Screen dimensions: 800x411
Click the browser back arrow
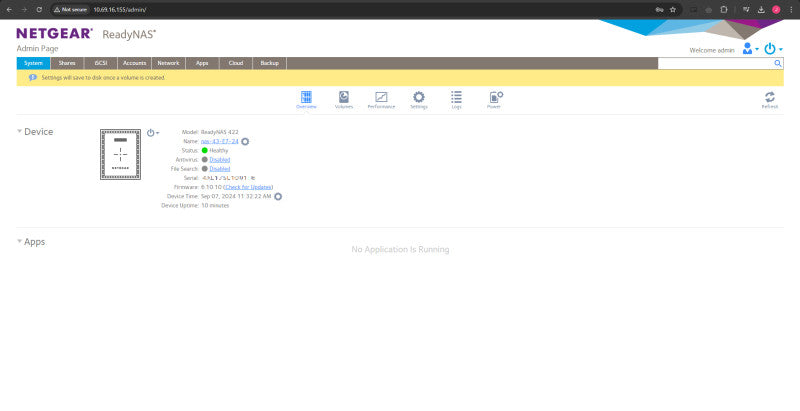[x=9, y=10]
